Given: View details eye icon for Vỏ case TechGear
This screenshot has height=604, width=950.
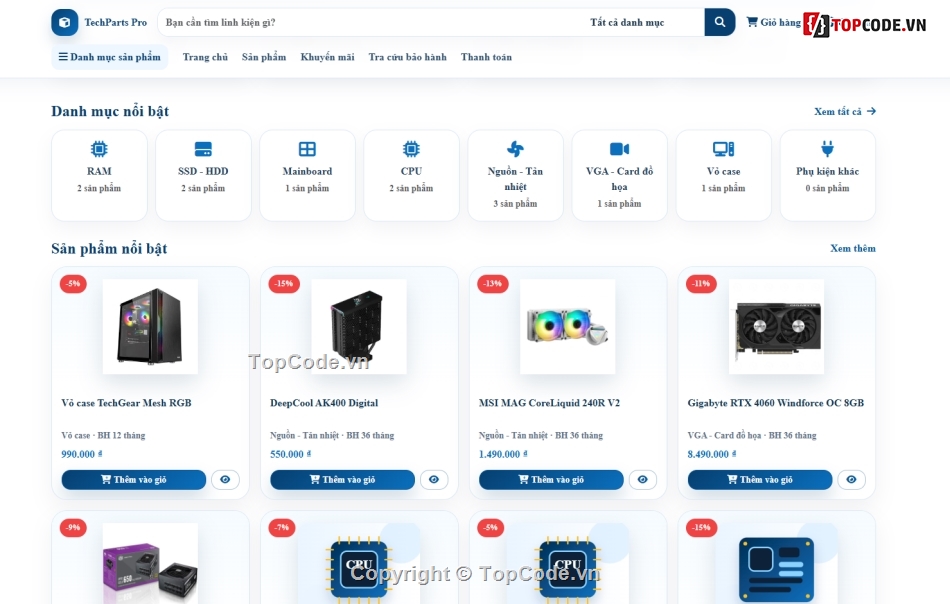Looking at the screenshot, I should pyautogui.click(x=225, y=480).
